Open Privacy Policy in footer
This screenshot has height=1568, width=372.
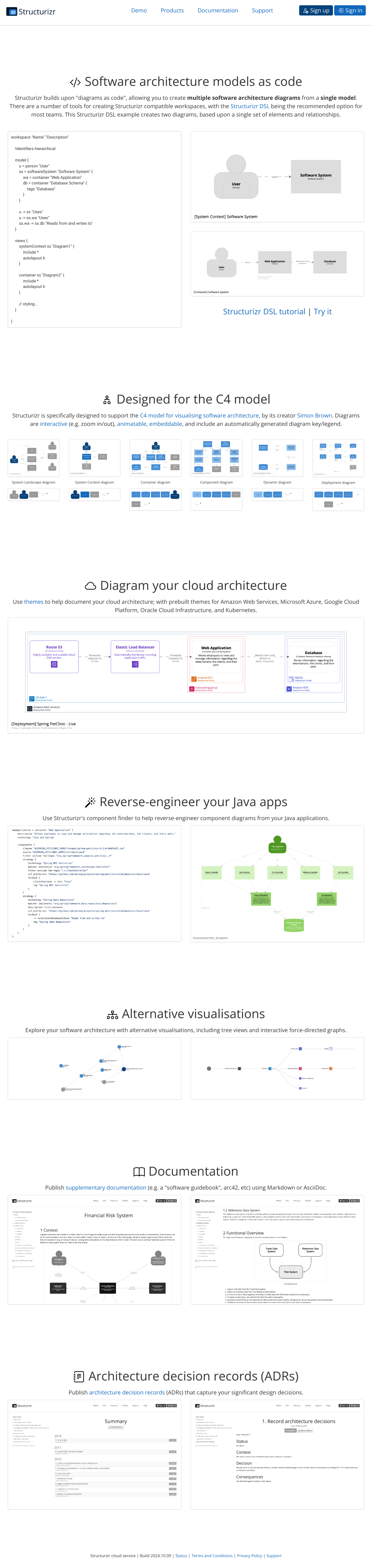(x=250, y=1555)
